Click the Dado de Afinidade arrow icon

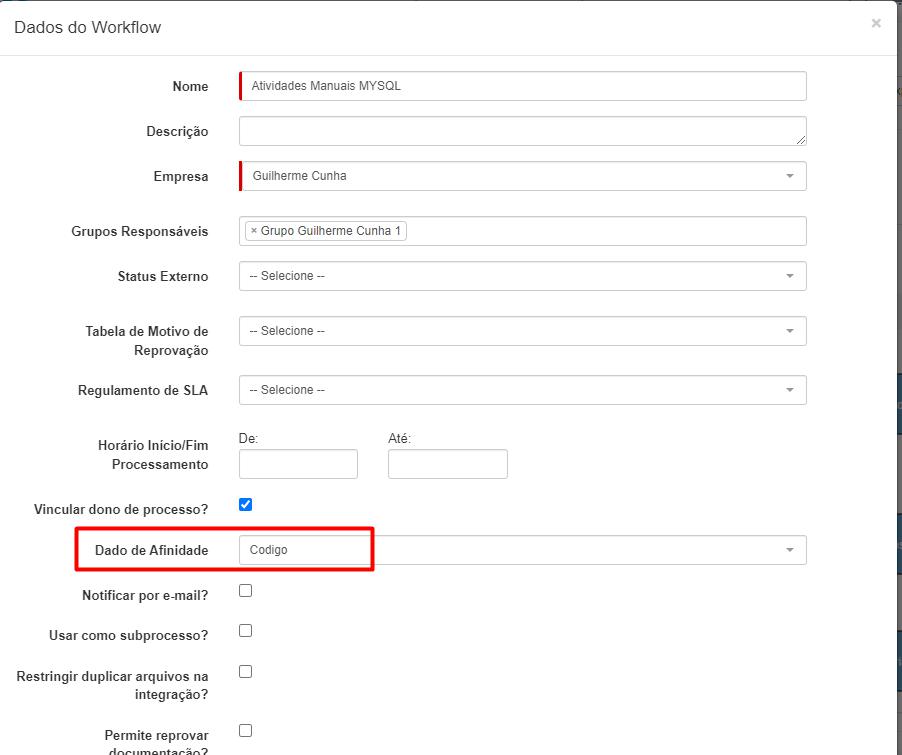(x=790, y=550)
